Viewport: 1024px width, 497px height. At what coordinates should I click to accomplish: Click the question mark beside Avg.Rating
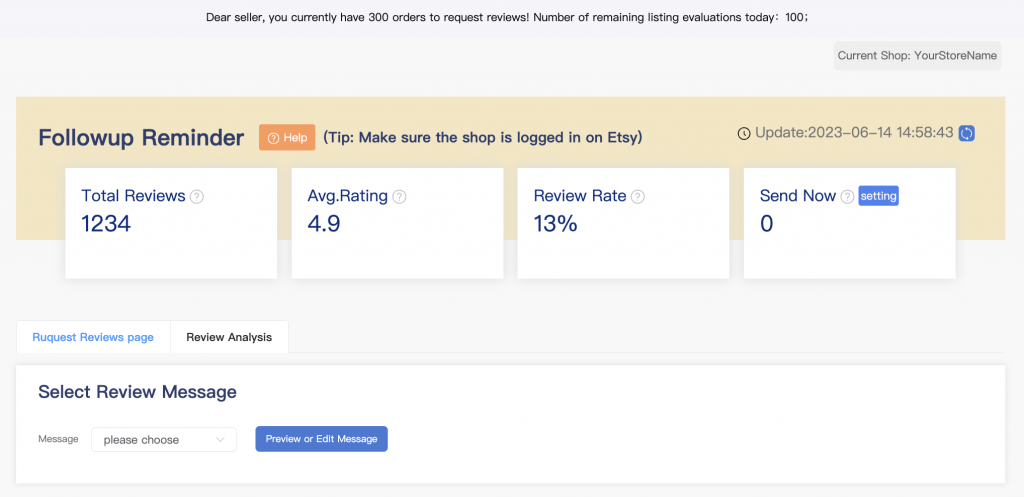399,197
